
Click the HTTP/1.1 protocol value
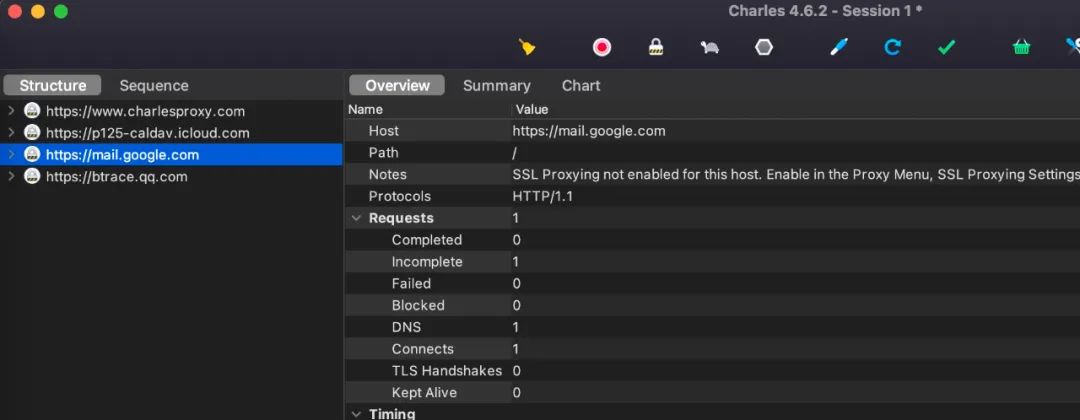(543, 196)
